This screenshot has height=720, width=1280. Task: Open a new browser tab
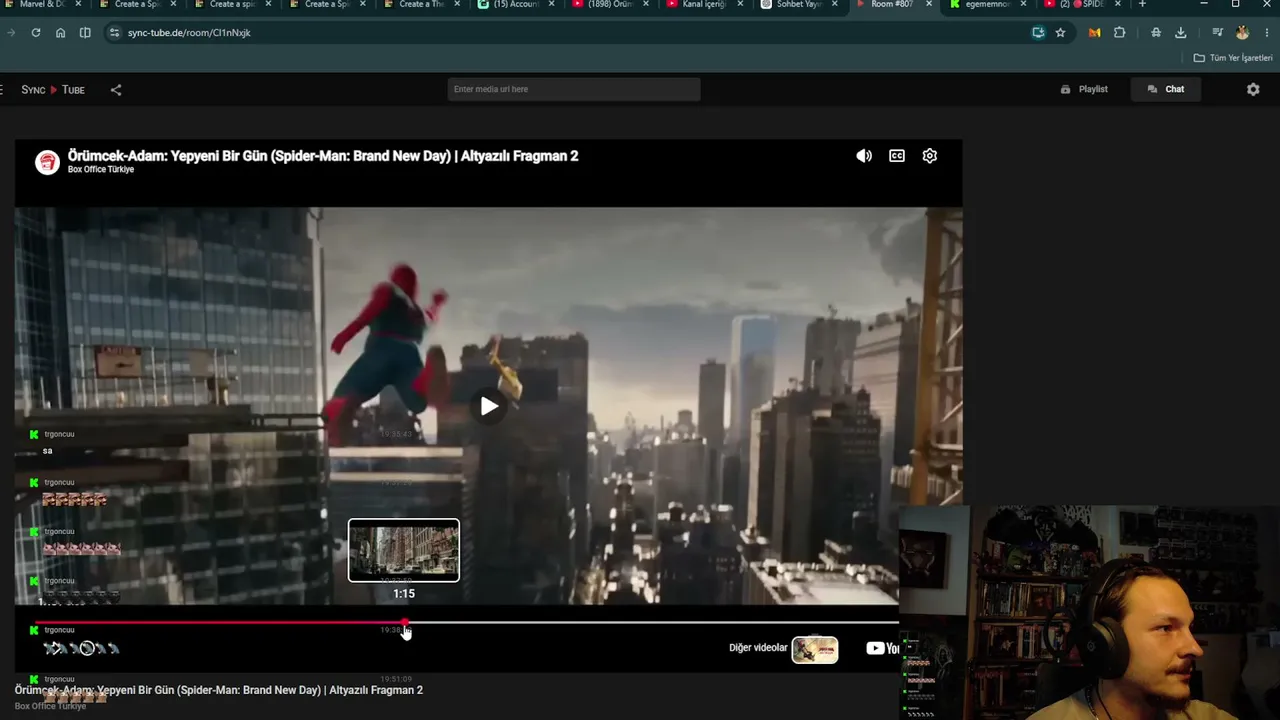click(x=1142, y=4)
